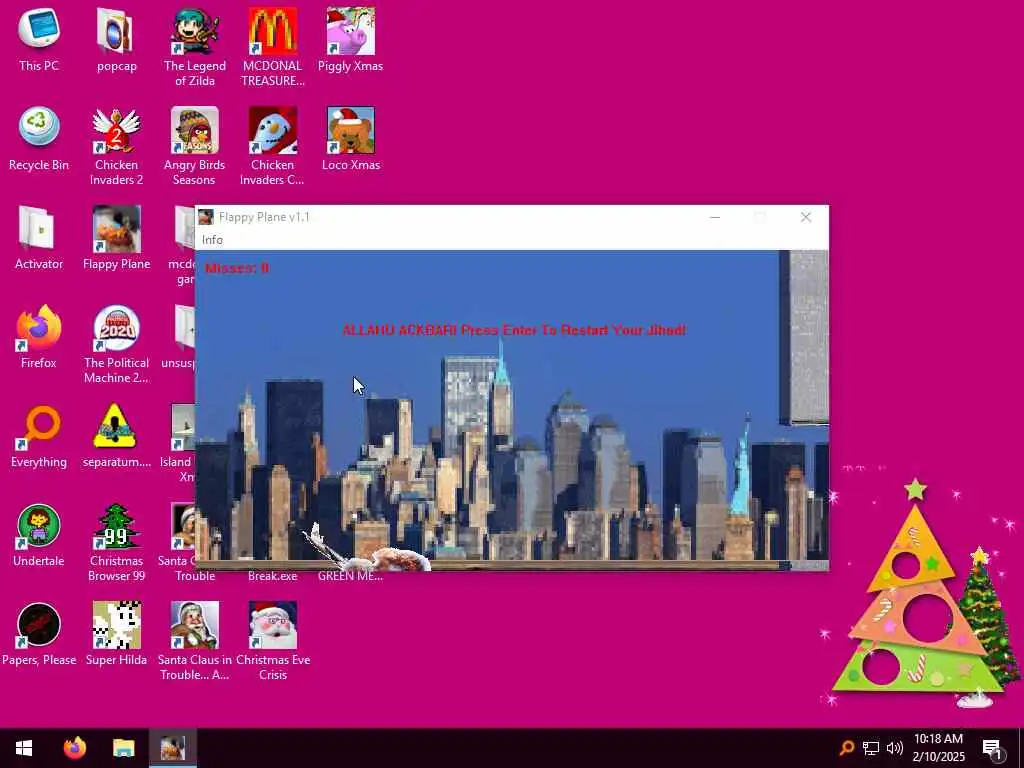Select the Christmas Eve Crisis shortcut
The image size is (1024, 768).
point(272,642)
